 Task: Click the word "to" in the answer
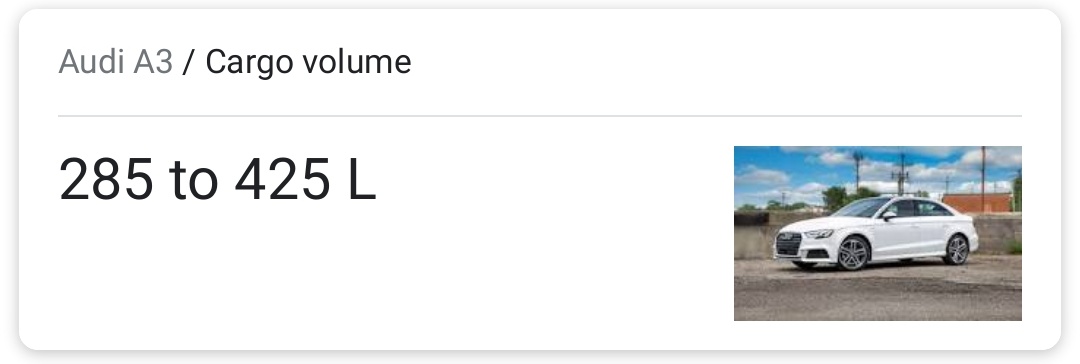(x=194, y=181)
